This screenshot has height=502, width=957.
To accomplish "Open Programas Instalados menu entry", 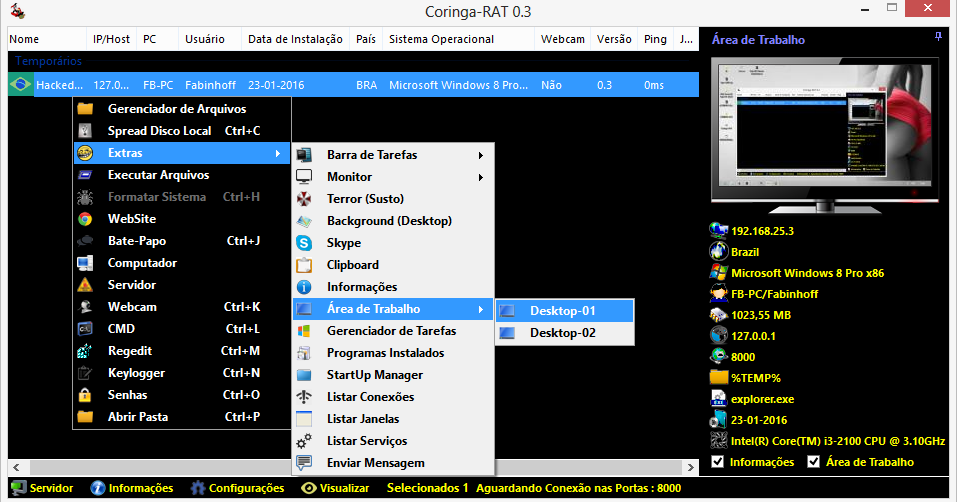I will pyautogui.click(x=393, y=353).
